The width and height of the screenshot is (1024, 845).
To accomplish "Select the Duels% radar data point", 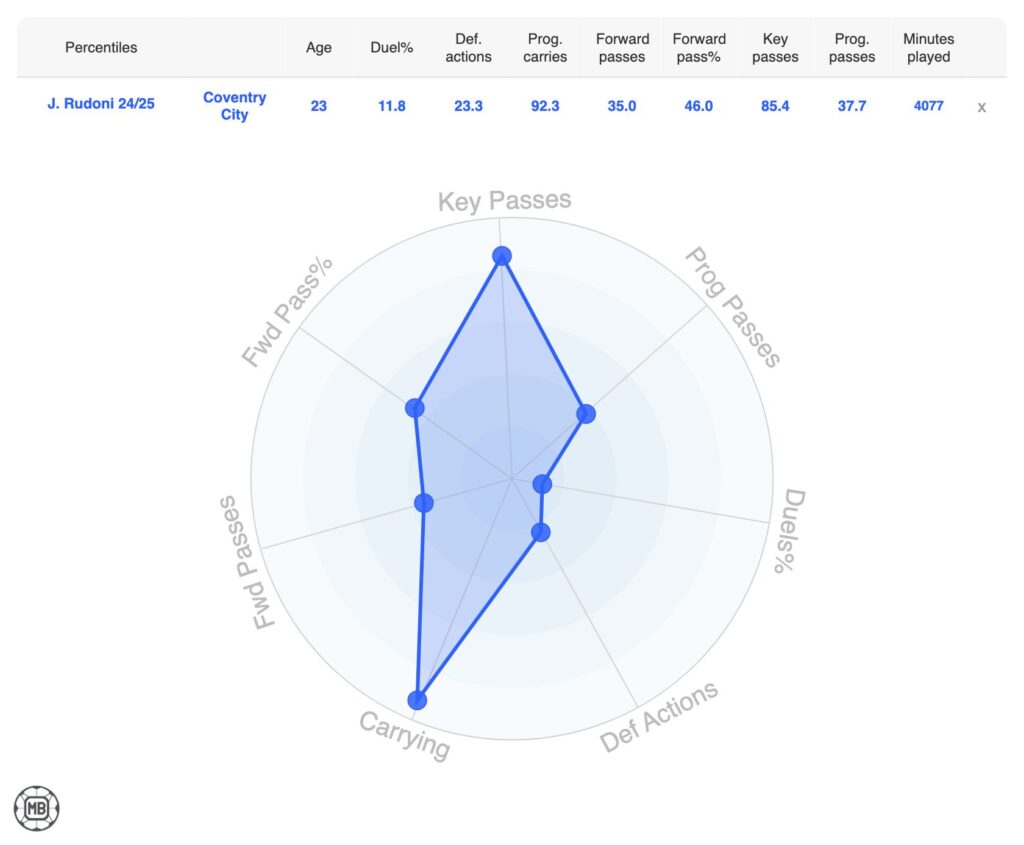I will click(542, 484).
